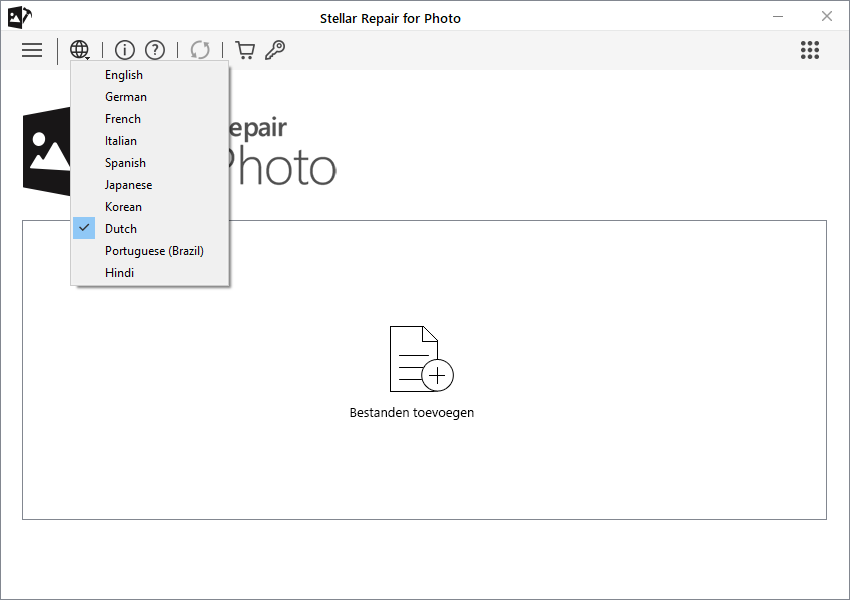This screenshot has height=600, width=850.
Task: Select the Korean language option
Action: coord(123,207)
